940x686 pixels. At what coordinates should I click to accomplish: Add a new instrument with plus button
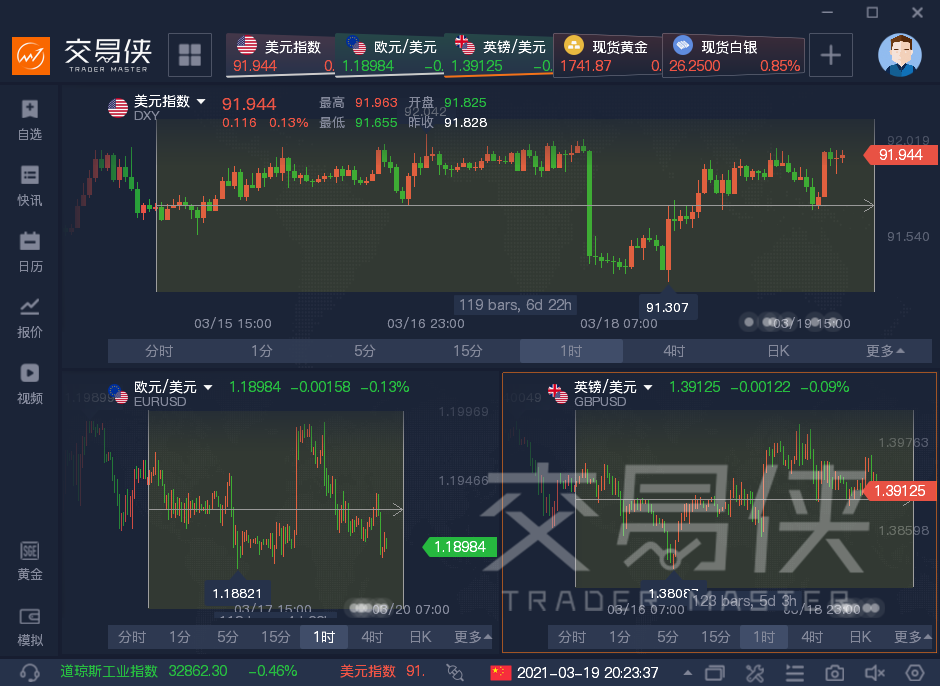[830, 55]
